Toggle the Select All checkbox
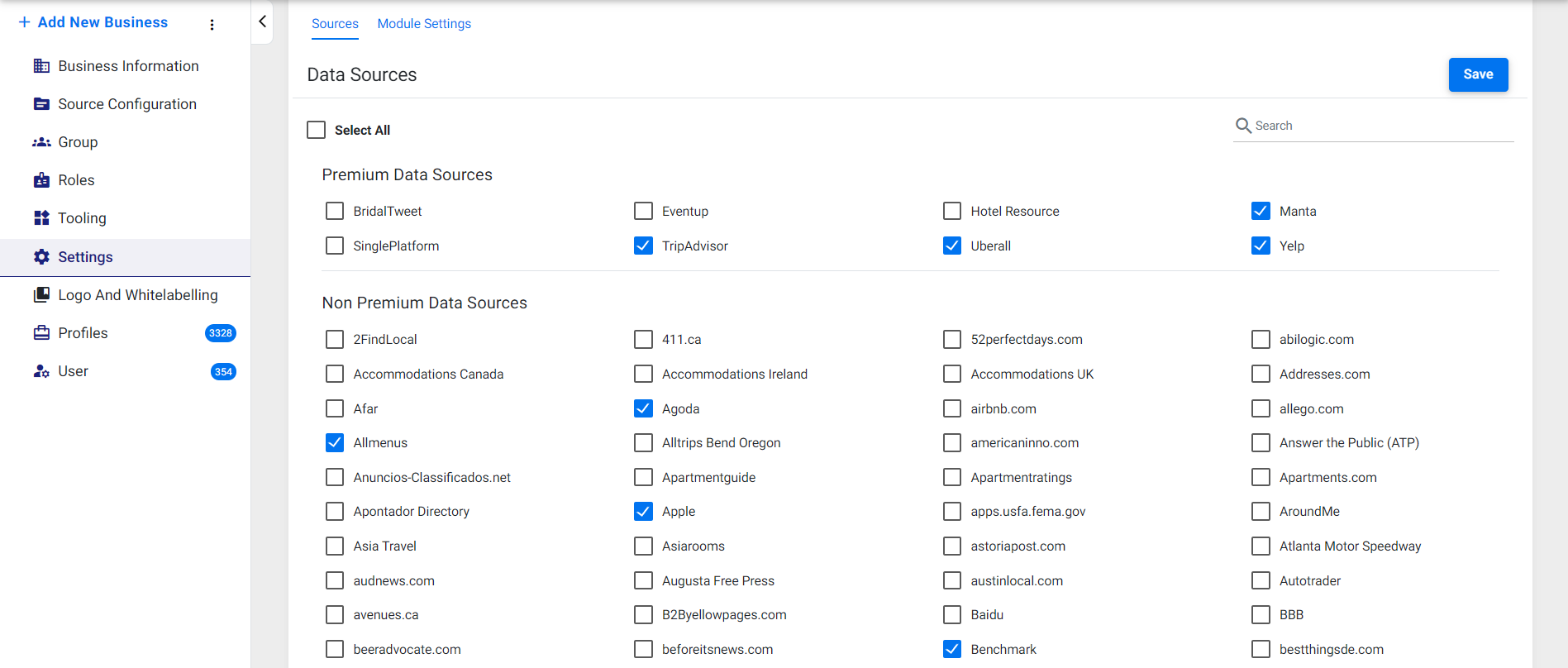The image size is (1568, 668). (x=317, y=130)
